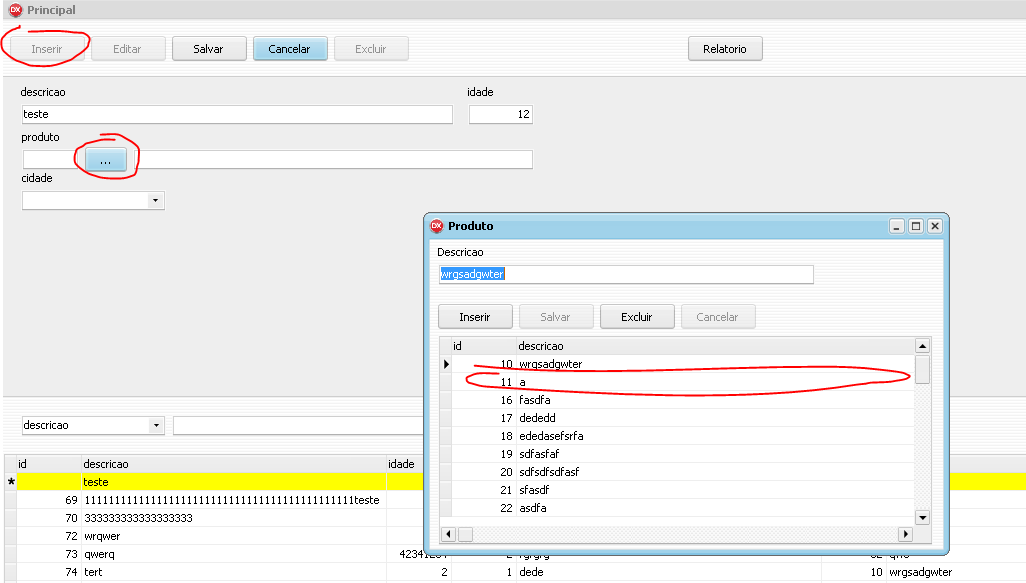Click the row selector arrow beside id 10
This screenshot has width=1026, height=583.
447,364
